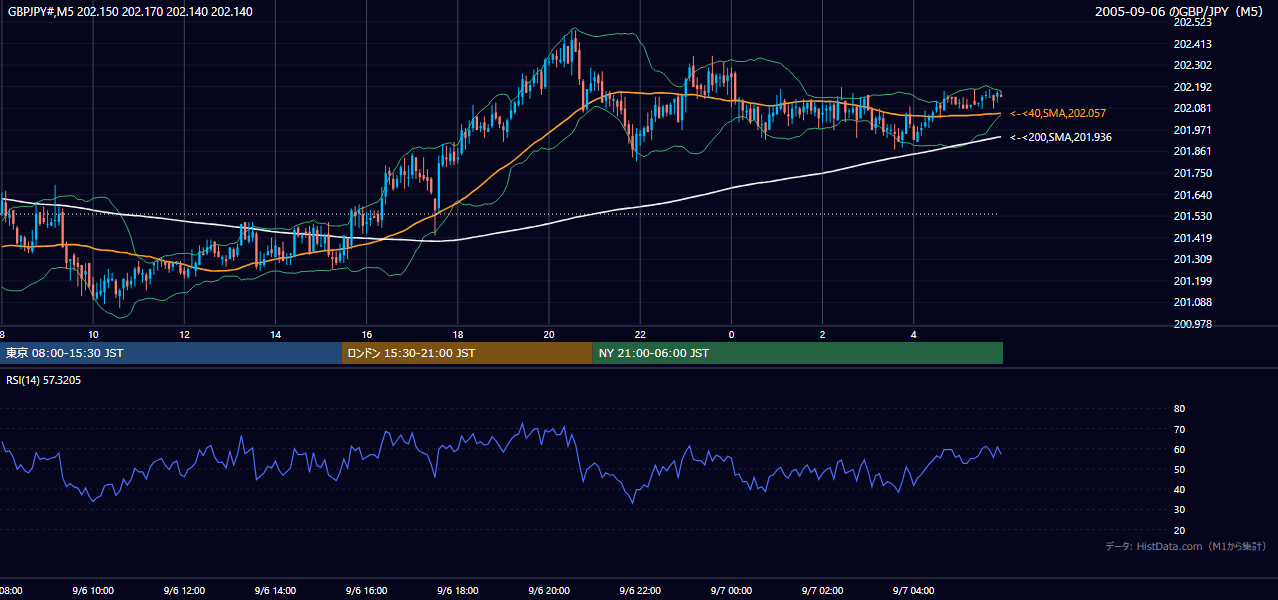Click price axis value 201.861

pos(1193,152)
